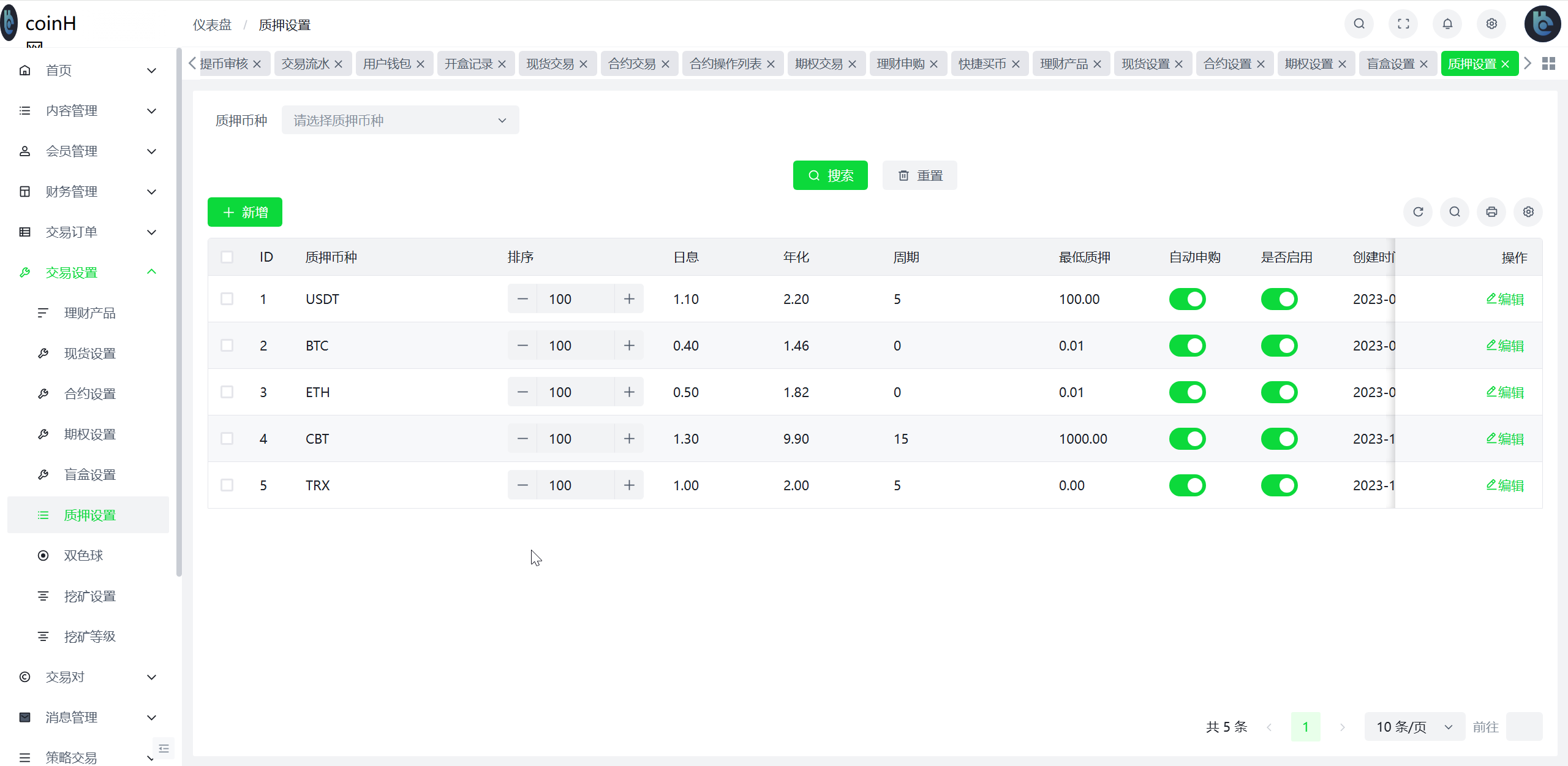Open the 10 条/页 page size dropdown
This screenshot has height=766, width=1568.
(1415, 727)
